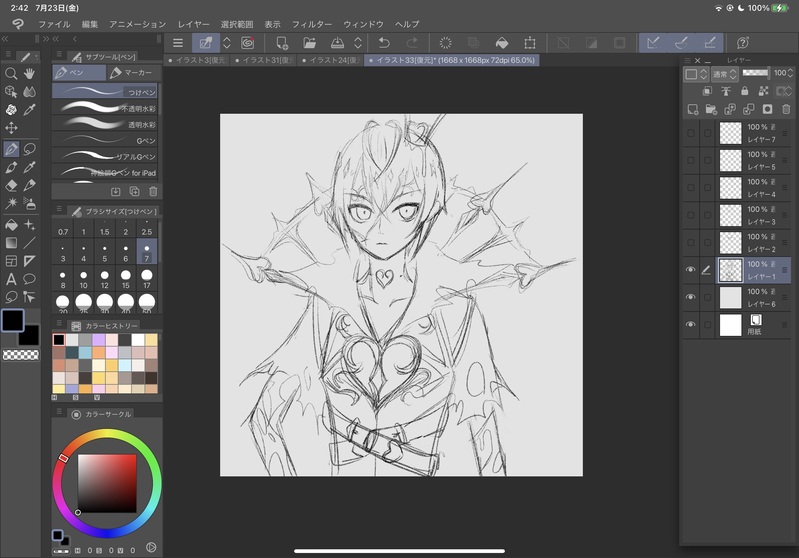Select the move layer tool
Image resolution: width=799 pixels, height=558 pixels.
[11, 128]
